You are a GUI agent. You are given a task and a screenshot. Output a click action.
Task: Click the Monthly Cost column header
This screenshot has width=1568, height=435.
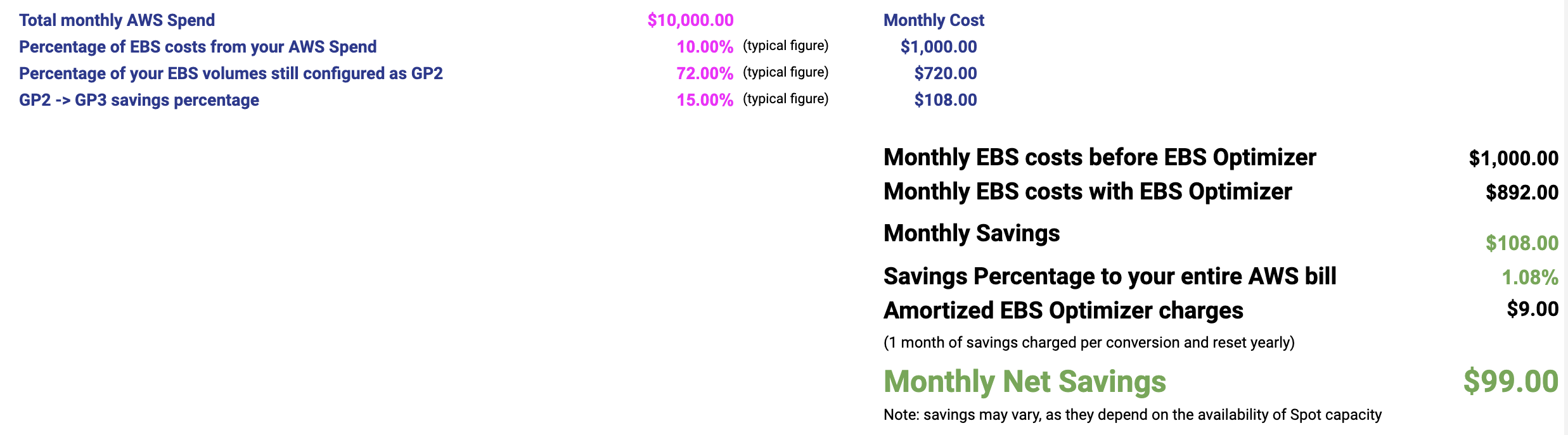point(934,20)
